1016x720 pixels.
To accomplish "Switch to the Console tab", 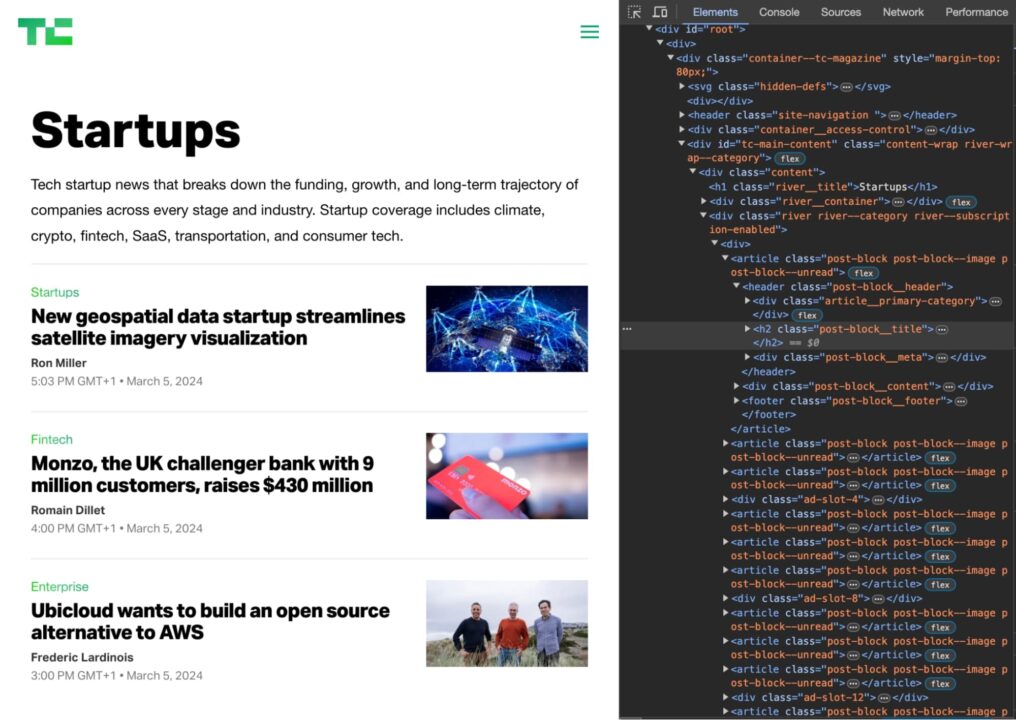I will click(779, 12).
